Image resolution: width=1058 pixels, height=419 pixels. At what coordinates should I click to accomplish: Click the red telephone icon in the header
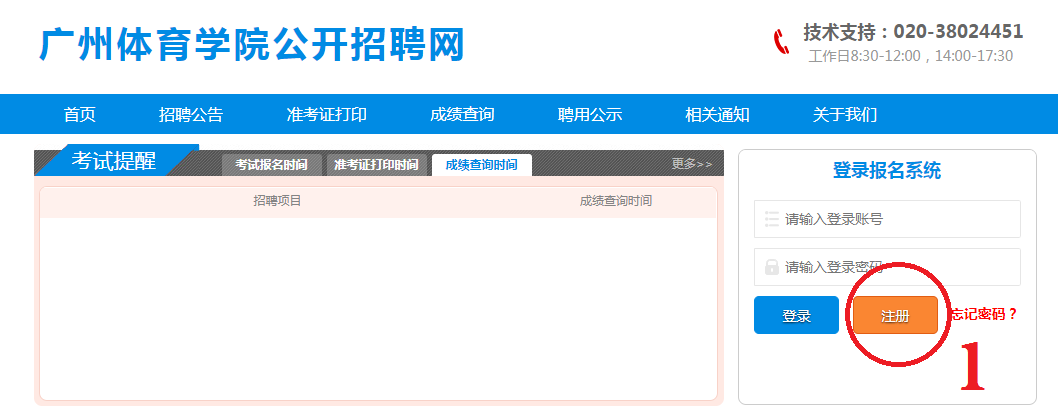[x=782, y=42]
